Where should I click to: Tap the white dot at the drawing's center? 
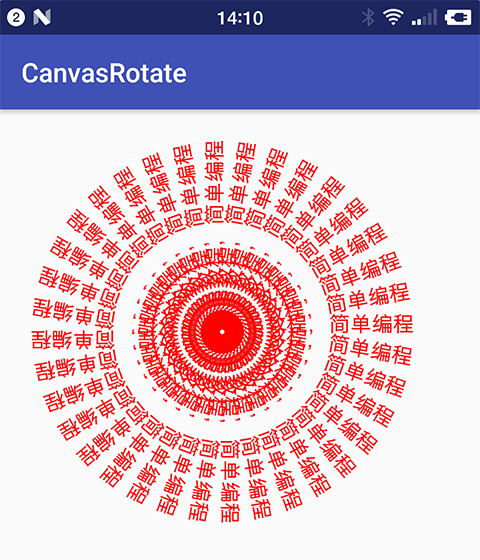tap(222, 332)
